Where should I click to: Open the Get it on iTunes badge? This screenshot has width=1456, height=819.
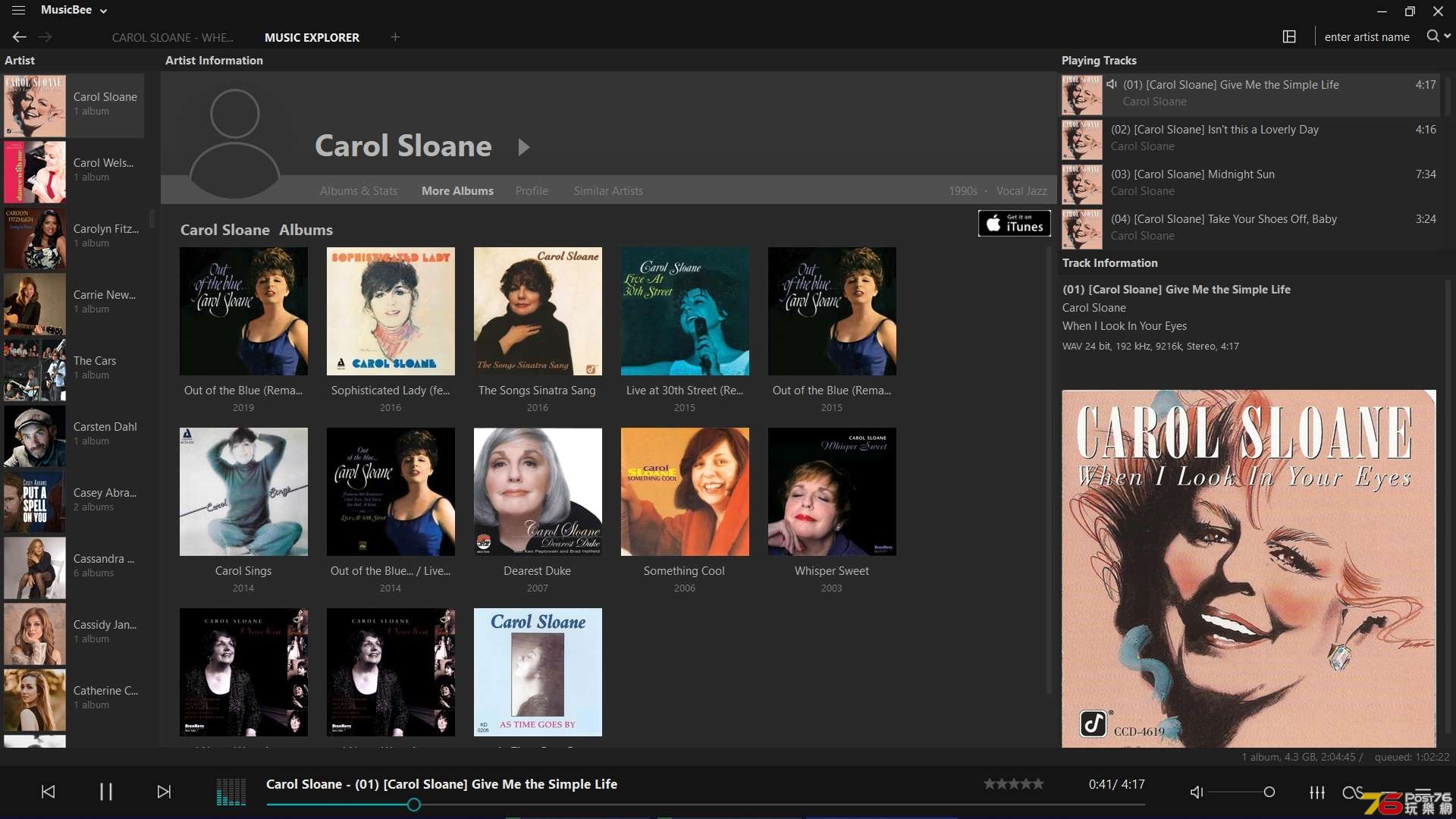(x=1014, y=223)
